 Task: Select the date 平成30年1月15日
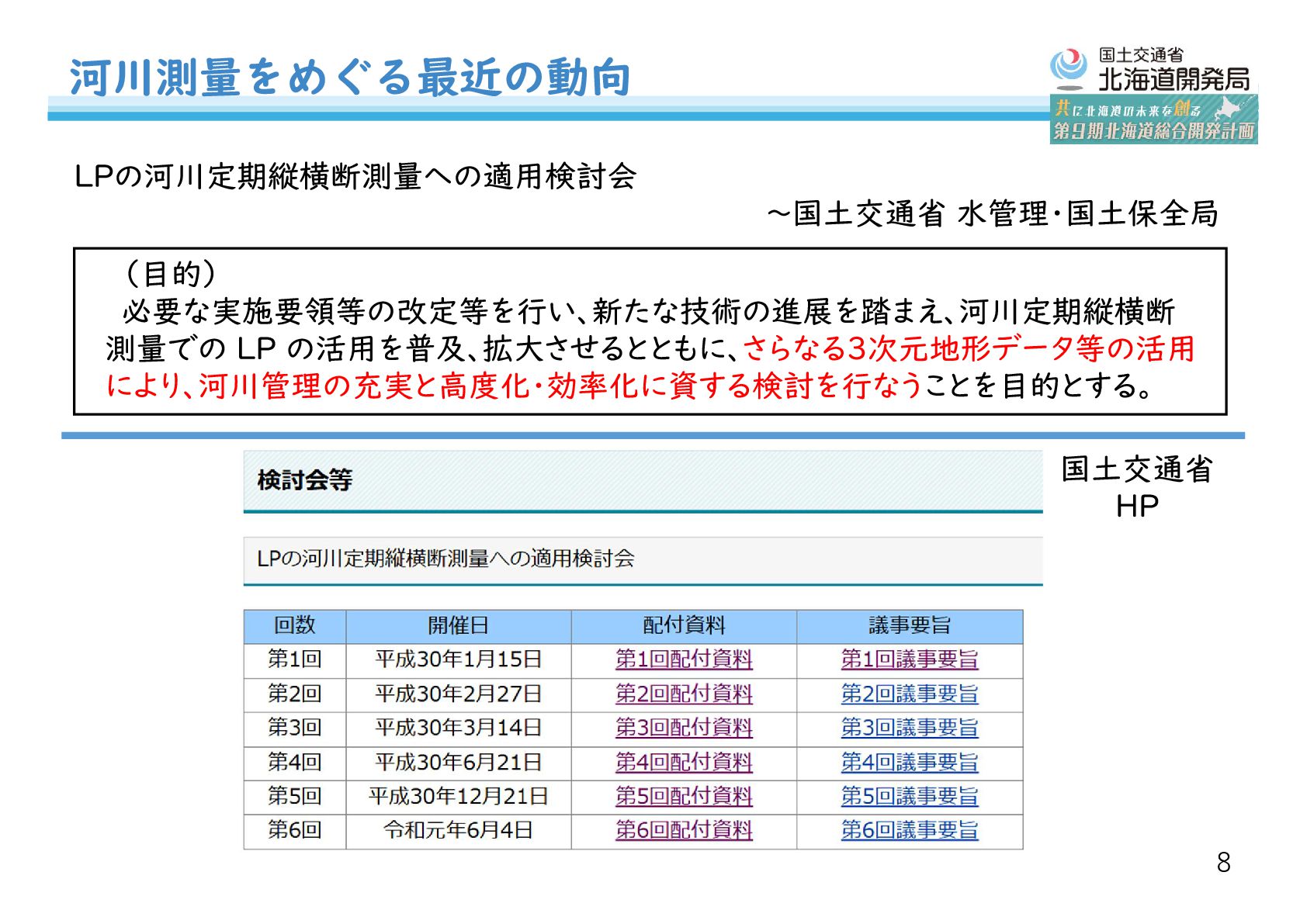(x=458, y=659)
